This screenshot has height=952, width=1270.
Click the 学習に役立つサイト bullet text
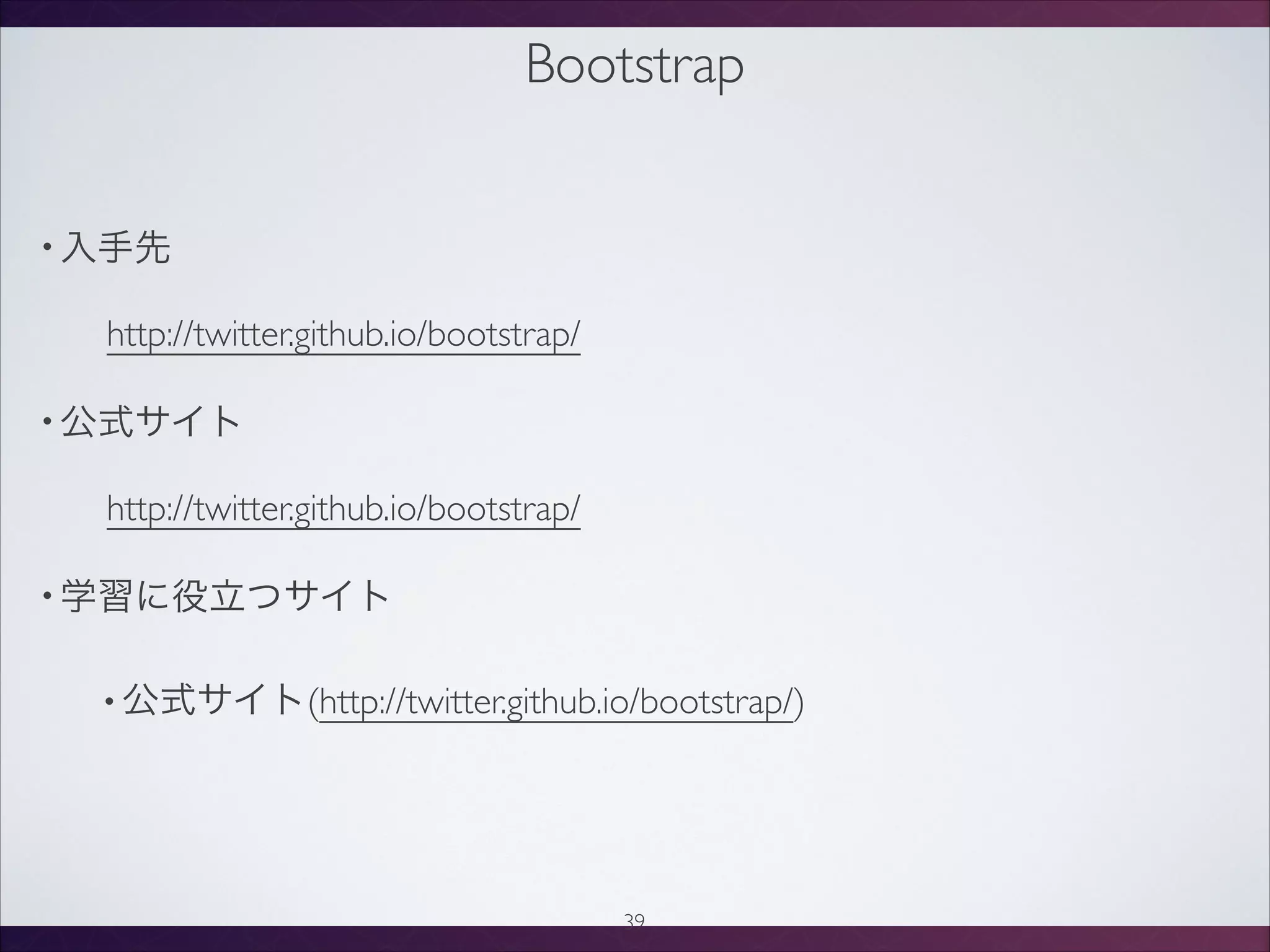tap(224, 596)
